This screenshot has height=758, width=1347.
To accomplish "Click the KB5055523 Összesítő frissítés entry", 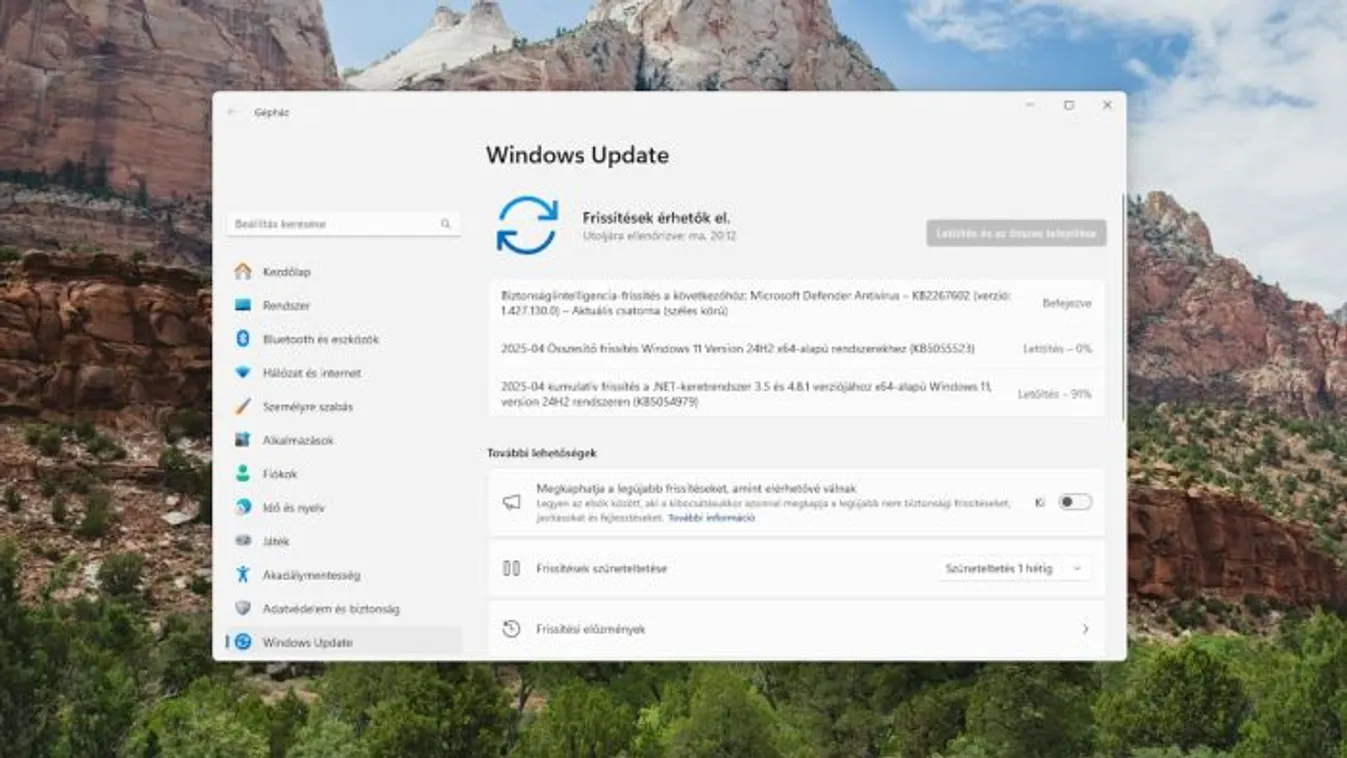I will (x=797, y=348).
